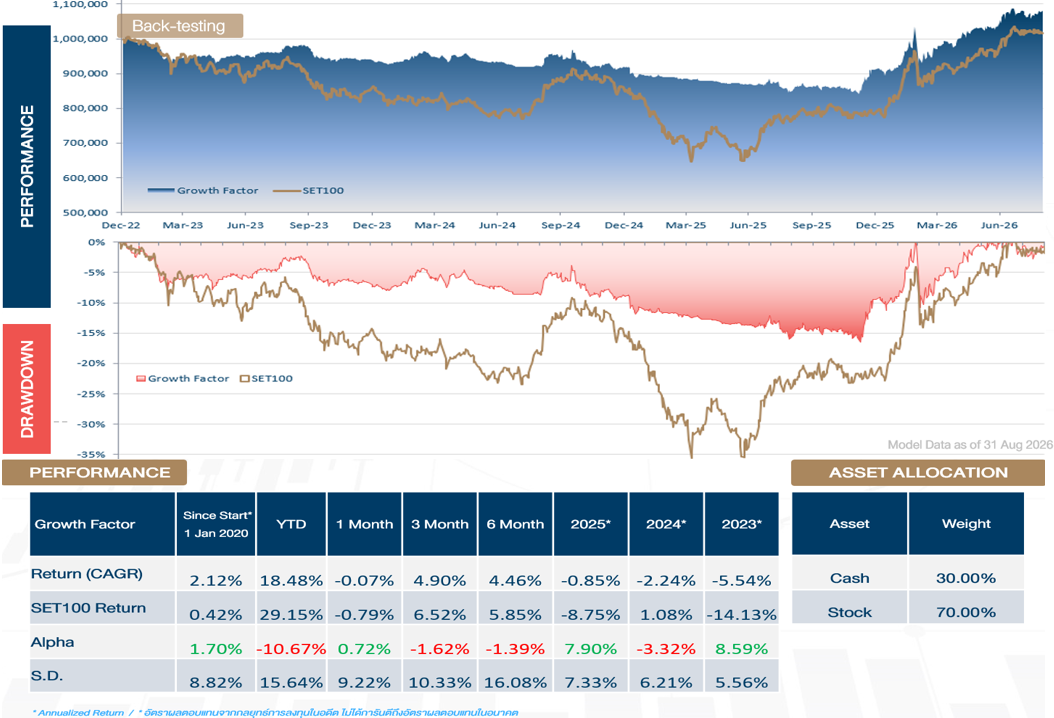Click the Return (CAGR) row label
This screenshot has height=718, width=1054.
(x=87, y=573)
